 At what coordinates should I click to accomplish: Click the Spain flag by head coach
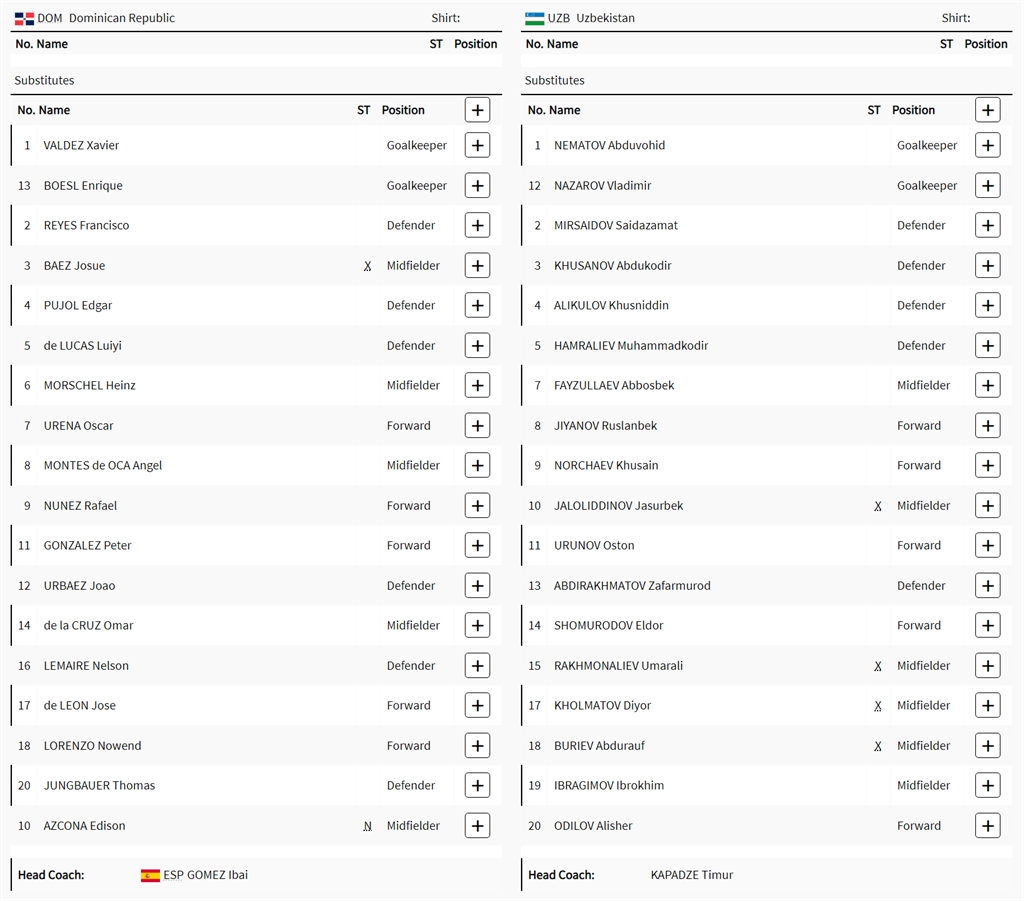(150, 875)
